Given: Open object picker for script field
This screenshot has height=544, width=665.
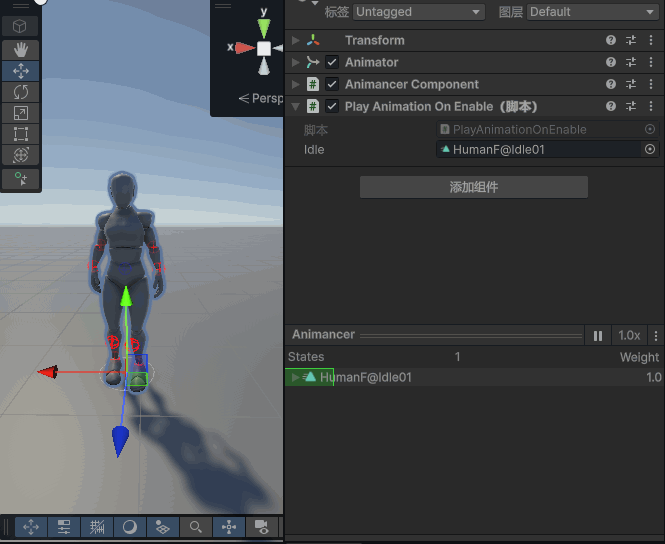Looking at the screenshot, I should click(x=650, y=129).
